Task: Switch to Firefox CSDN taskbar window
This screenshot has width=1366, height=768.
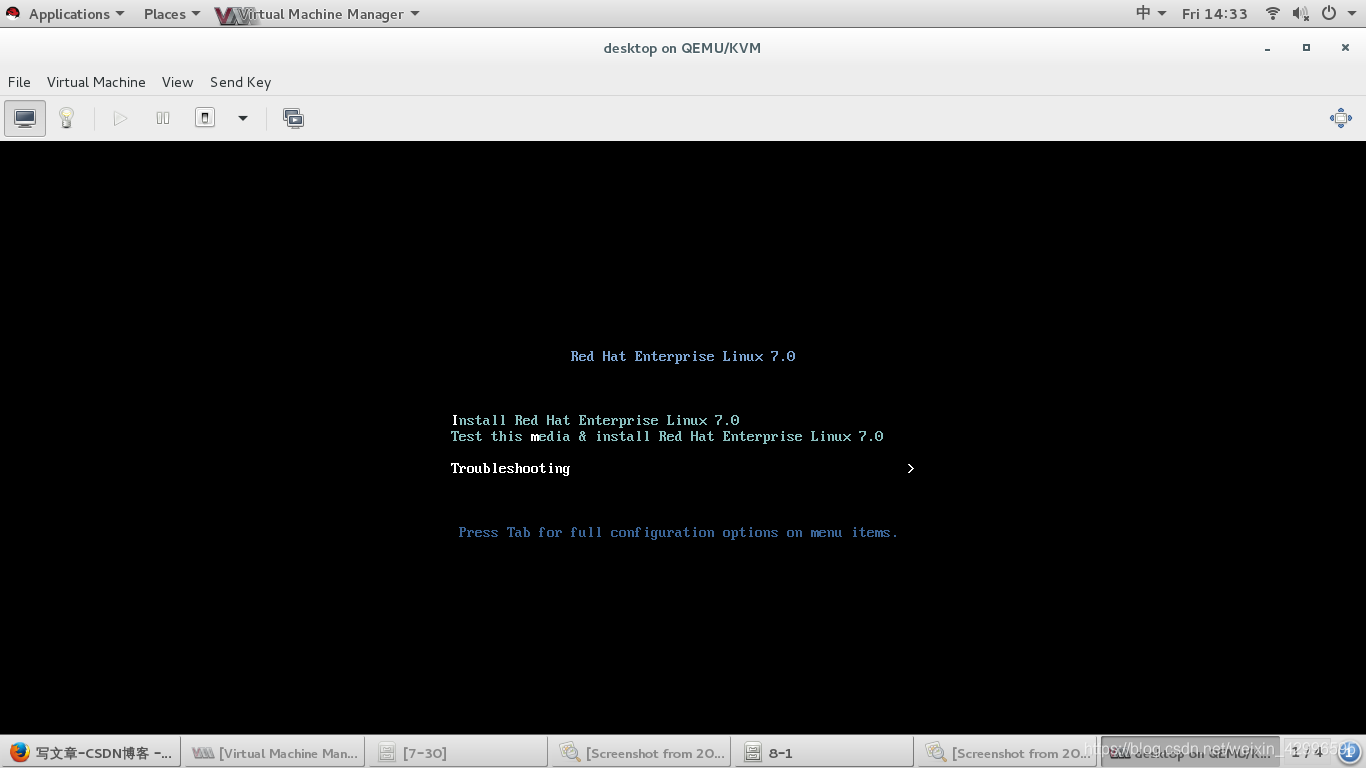Action: (x=91, y=753)
